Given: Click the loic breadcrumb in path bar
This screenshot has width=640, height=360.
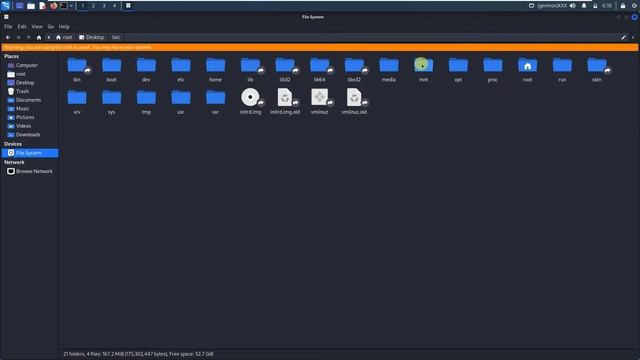Looking at the screenshot, I should [x=116, y=38].
